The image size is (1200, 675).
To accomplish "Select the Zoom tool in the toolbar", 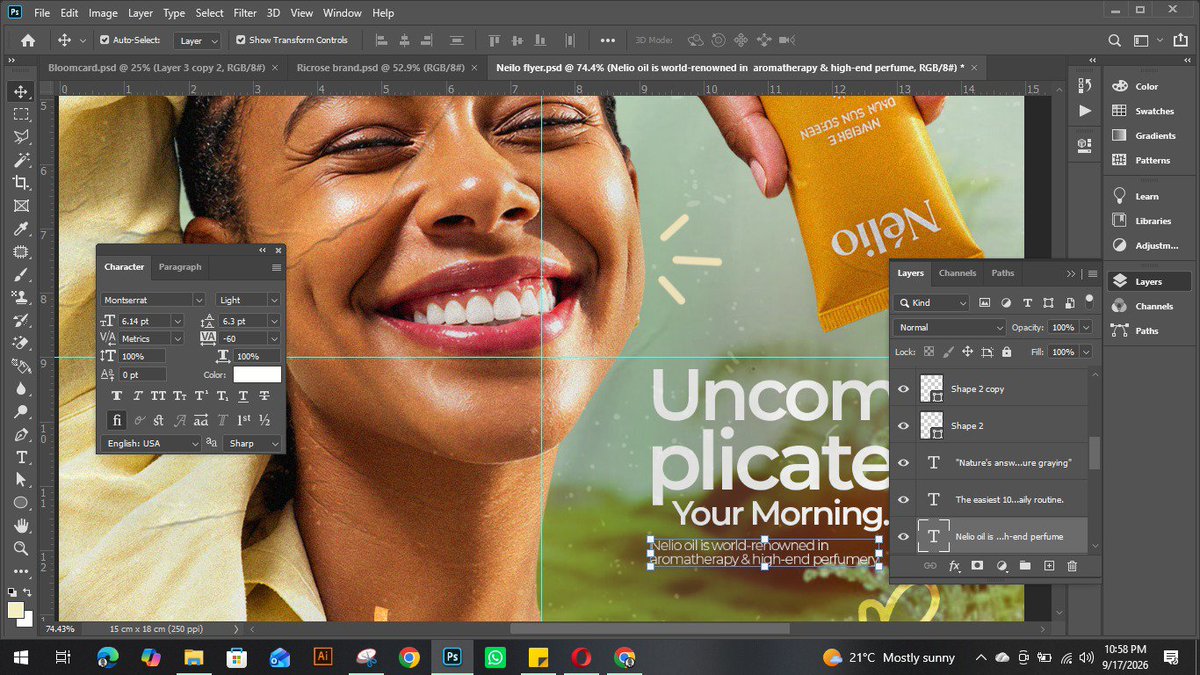I will pos(21,548).
